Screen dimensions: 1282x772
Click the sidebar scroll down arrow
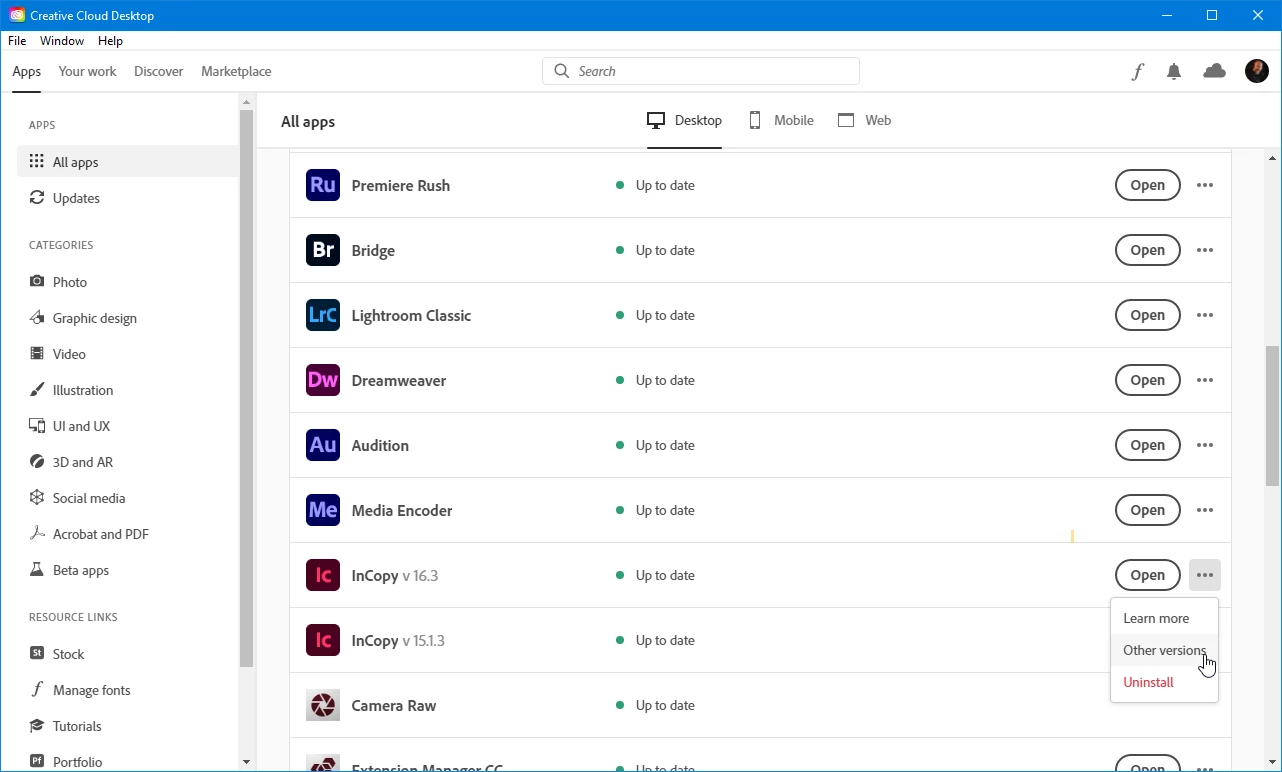pos(247,762)
